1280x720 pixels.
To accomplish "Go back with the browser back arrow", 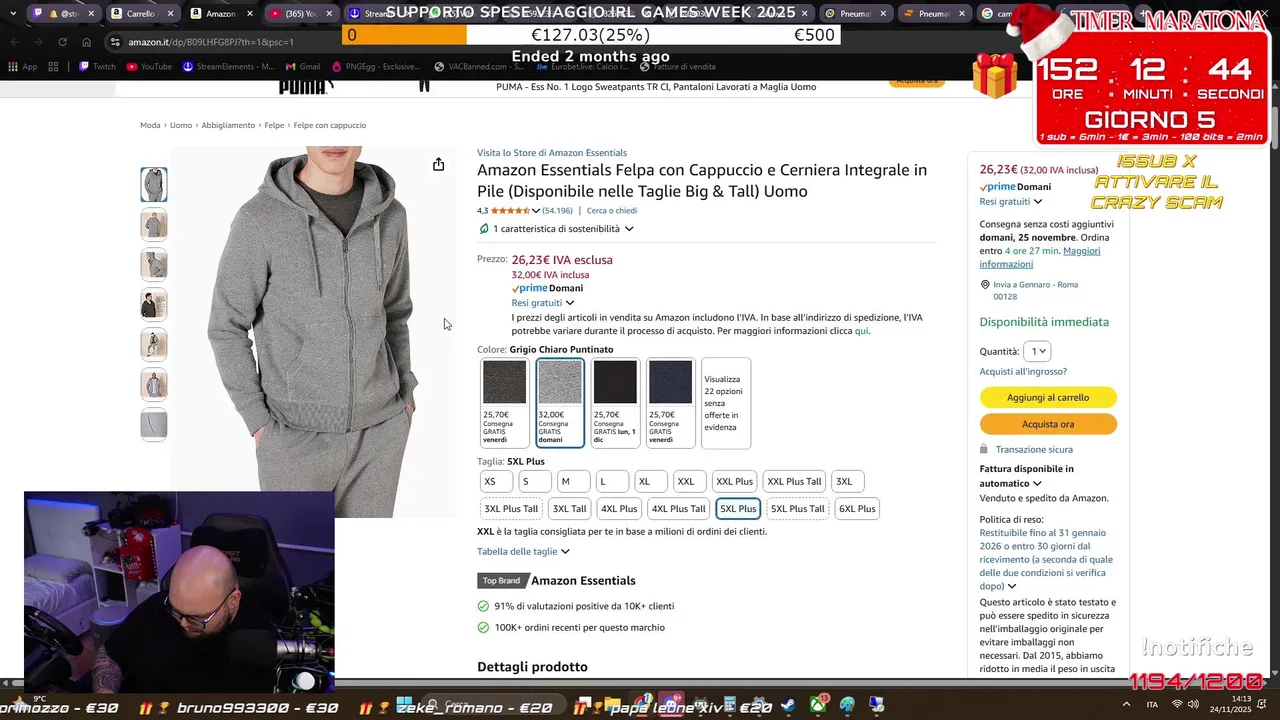I will (13, 42).
